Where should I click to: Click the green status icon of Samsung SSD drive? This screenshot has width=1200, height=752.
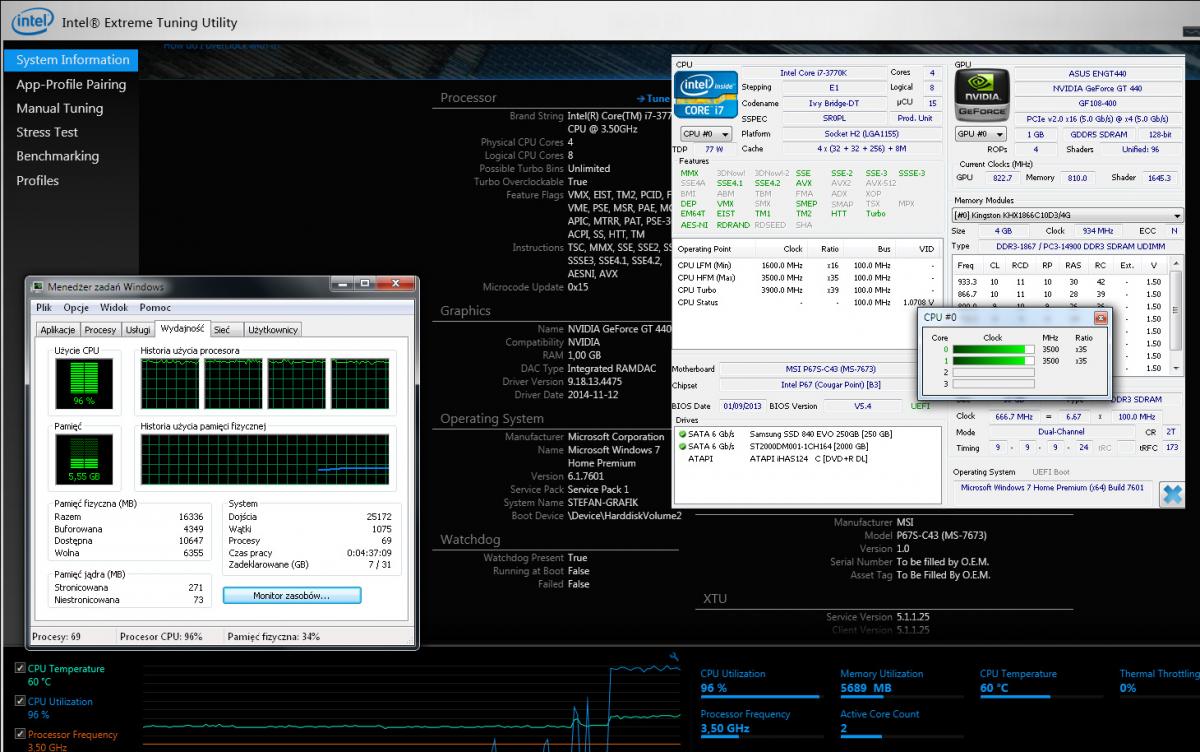(x=682, y=434)
